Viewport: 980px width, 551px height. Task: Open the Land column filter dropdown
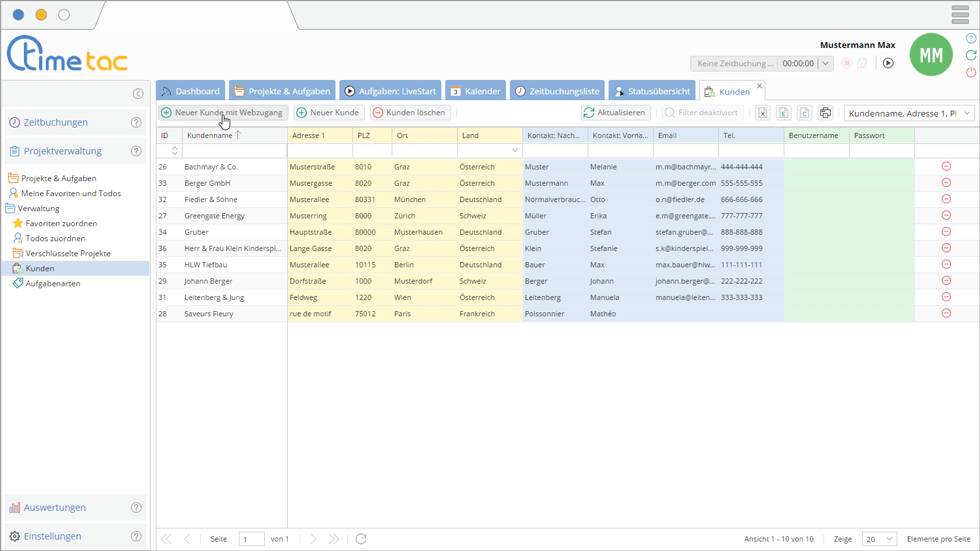tap(515, 151)
